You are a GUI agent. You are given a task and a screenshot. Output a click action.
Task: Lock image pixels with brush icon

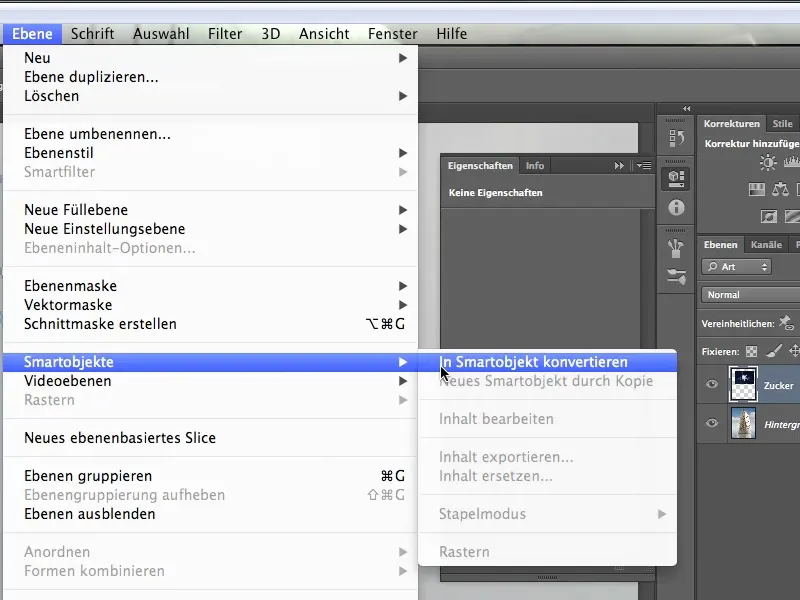click(773, 351)
